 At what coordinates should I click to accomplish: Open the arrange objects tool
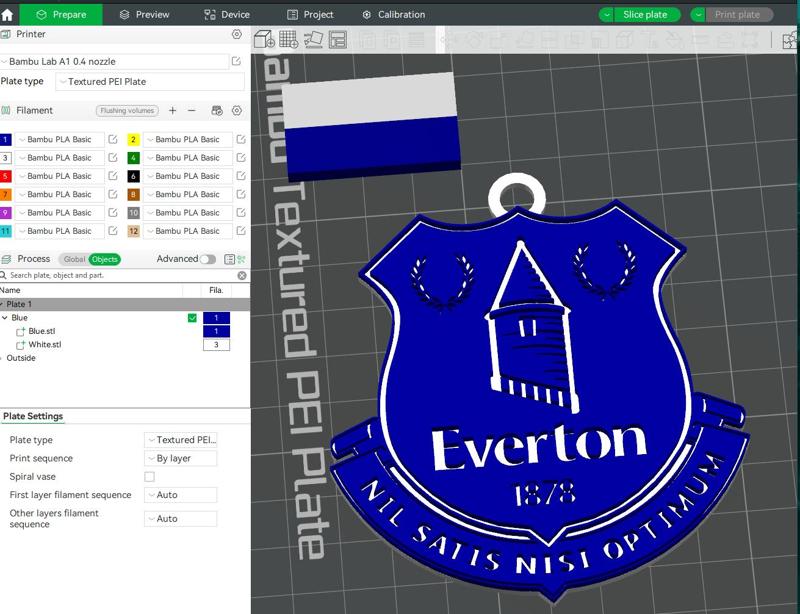coord(340,40)
